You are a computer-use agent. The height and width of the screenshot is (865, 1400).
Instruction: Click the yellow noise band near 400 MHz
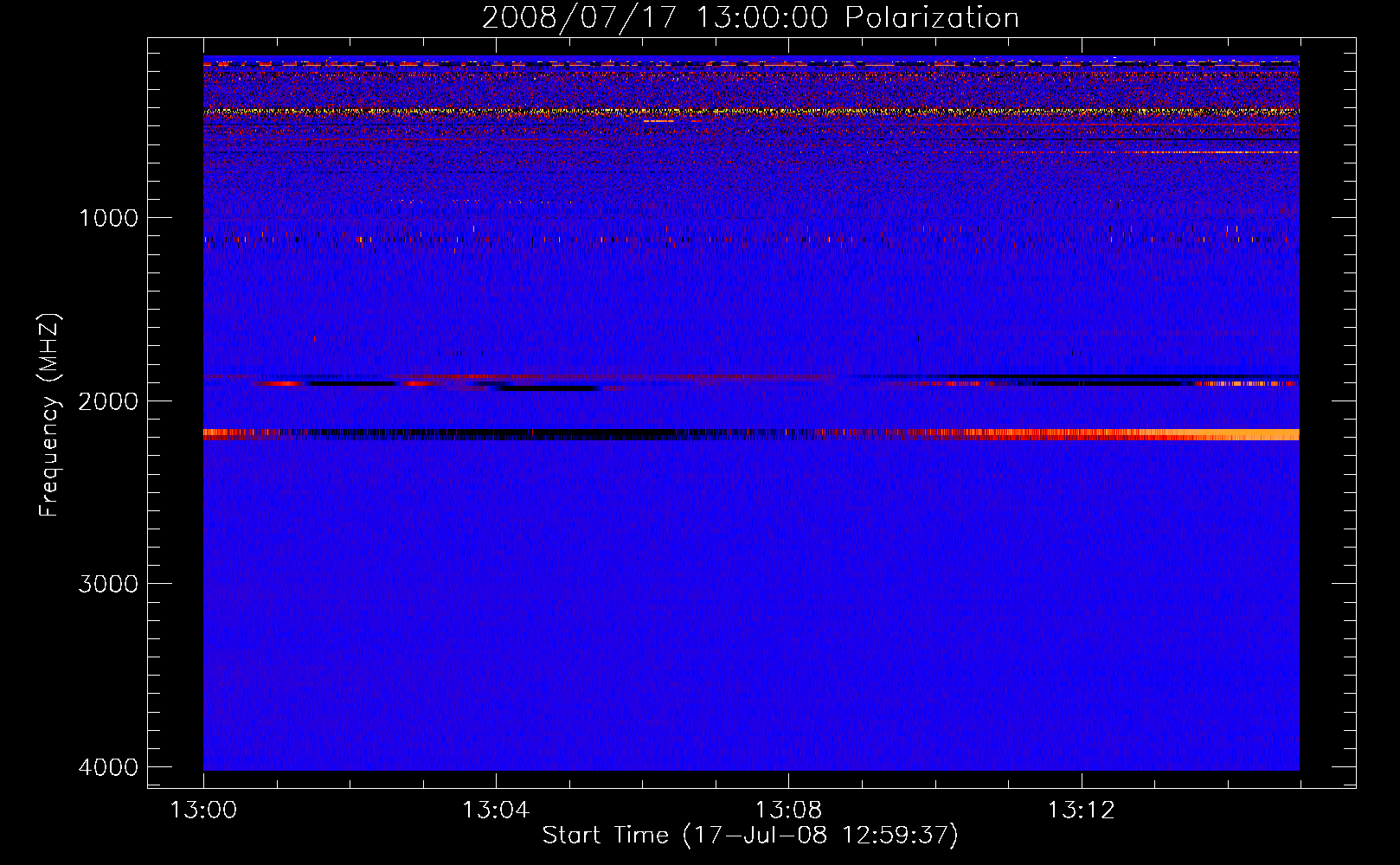(751, 112)
